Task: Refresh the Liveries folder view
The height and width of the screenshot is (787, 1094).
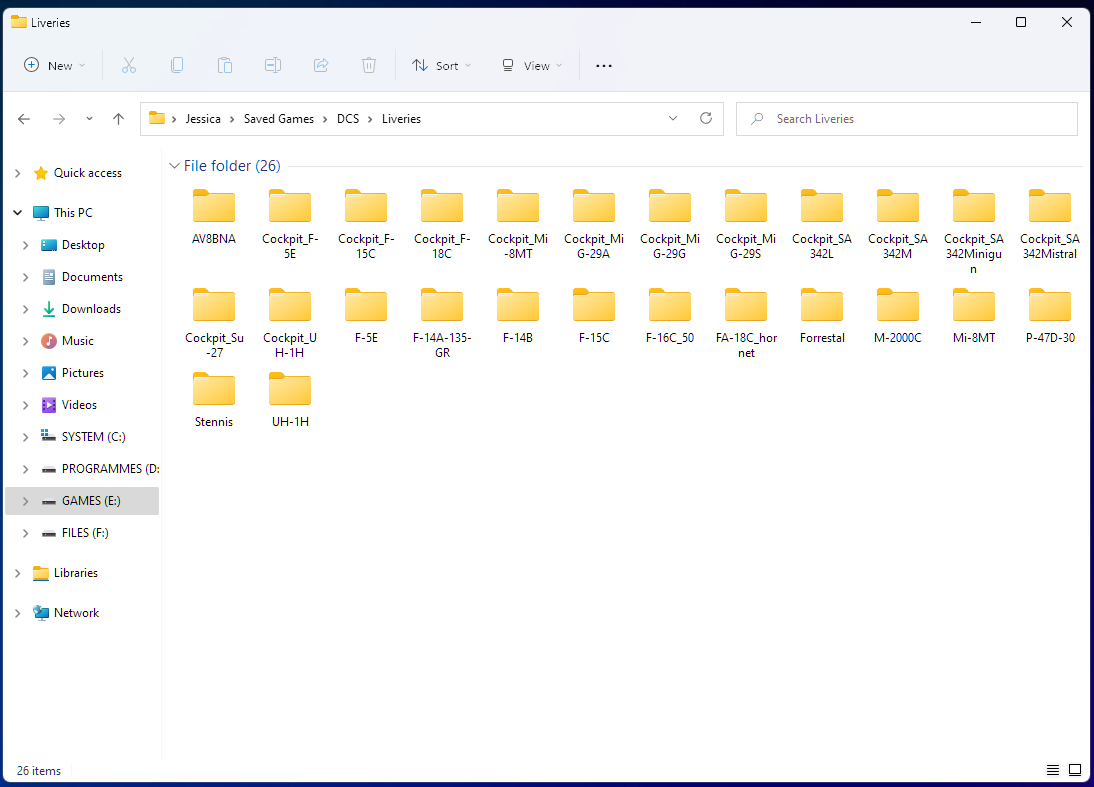Action: 706,119
